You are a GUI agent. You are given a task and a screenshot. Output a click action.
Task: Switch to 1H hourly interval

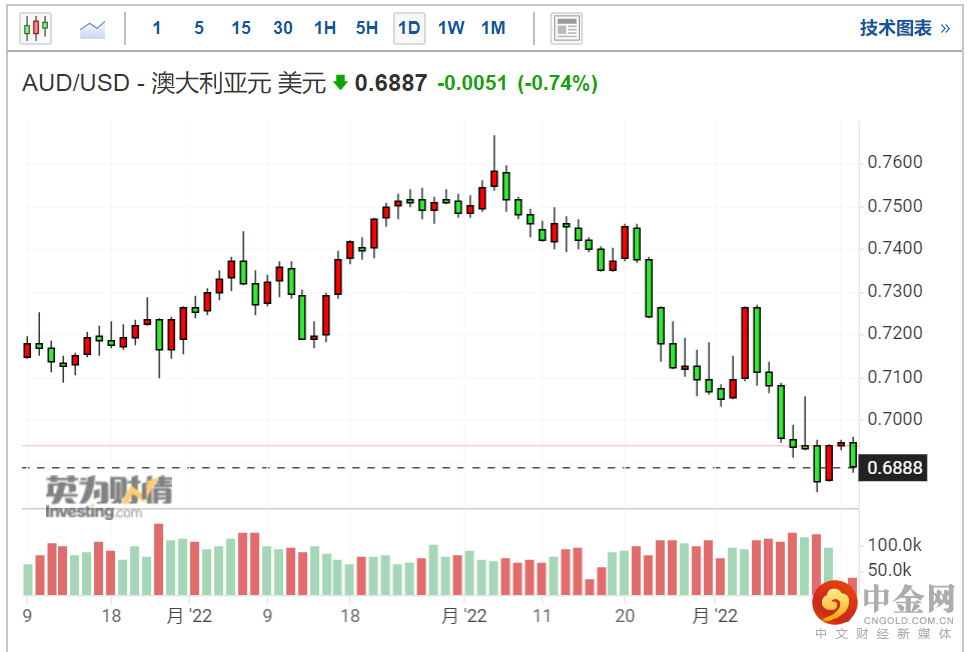(x=325, y=28)
